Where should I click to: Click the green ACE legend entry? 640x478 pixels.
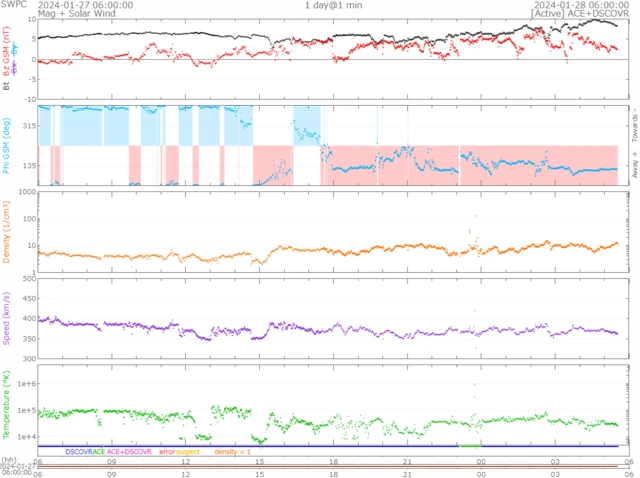point(100,452)
